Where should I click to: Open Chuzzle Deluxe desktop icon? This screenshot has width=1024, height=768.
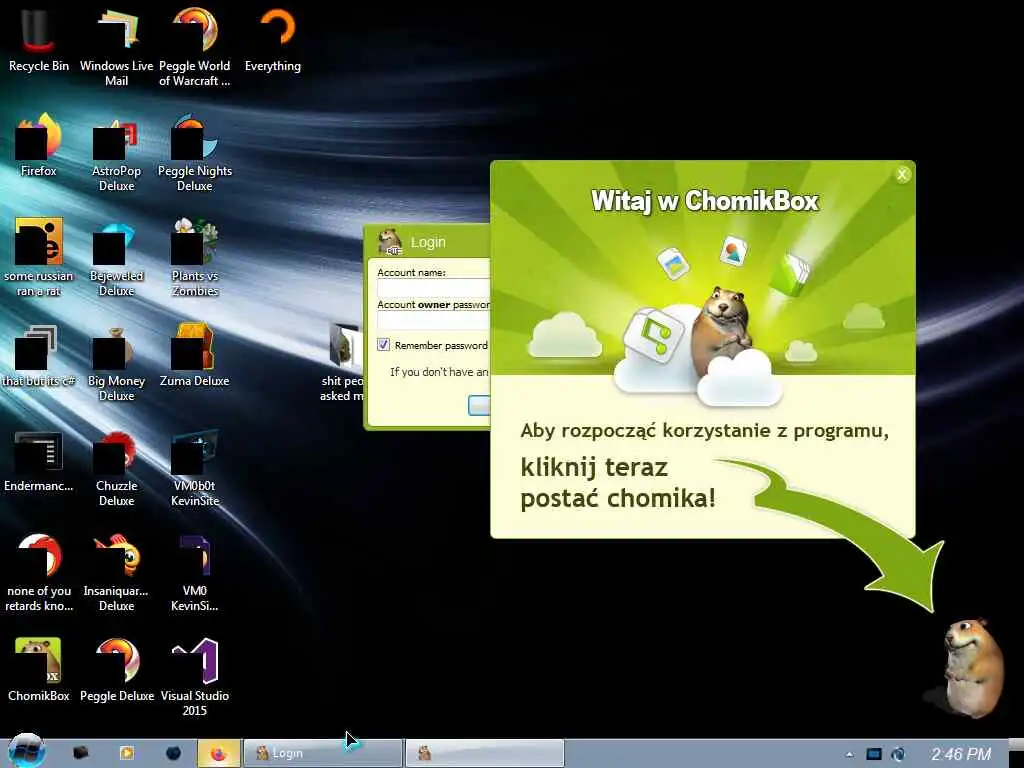[116, 467]
